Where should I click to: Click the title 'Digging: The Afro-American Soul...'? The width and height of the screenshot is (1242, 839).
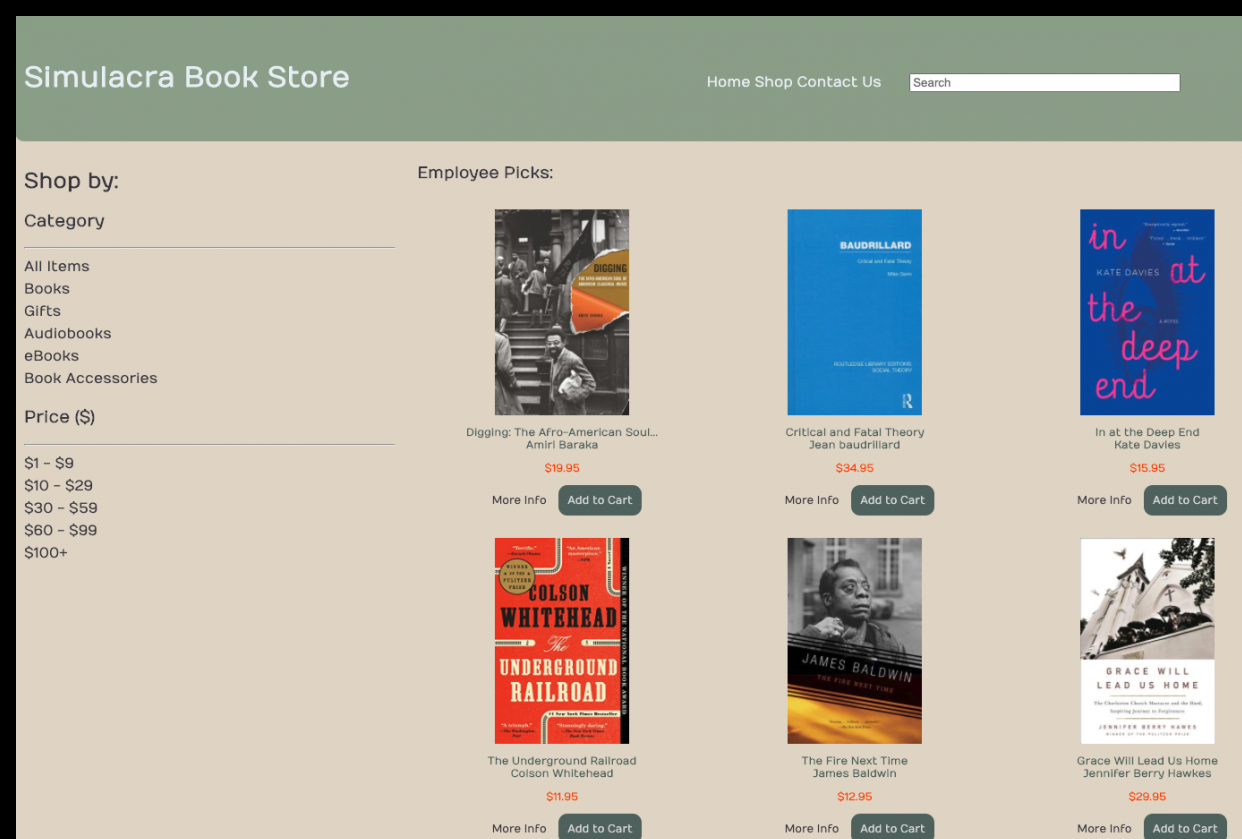point(562,432)
